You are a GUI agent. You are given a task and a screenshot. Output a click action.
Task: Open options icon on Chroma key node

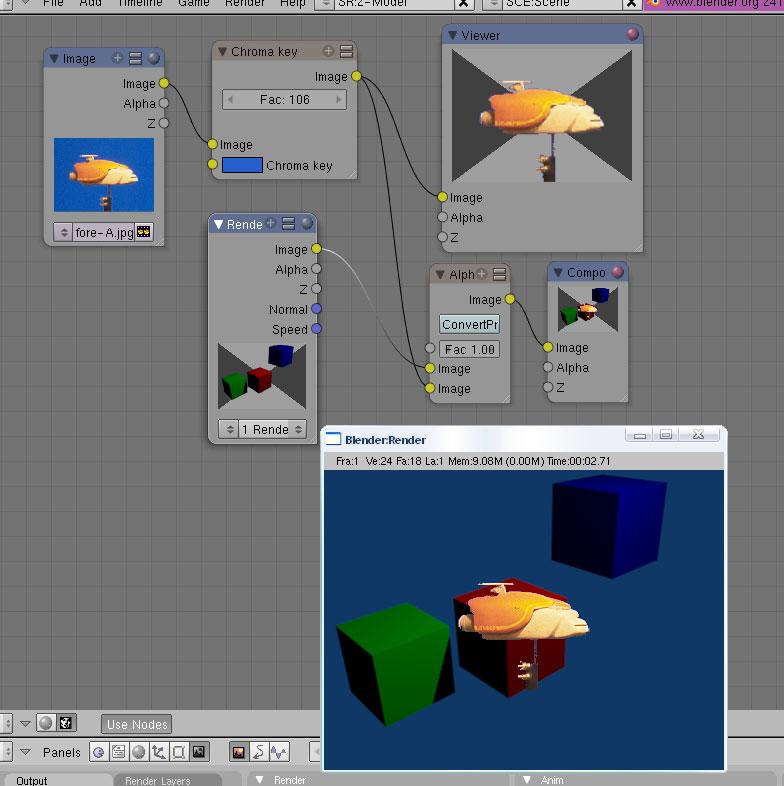pos(346,51)
